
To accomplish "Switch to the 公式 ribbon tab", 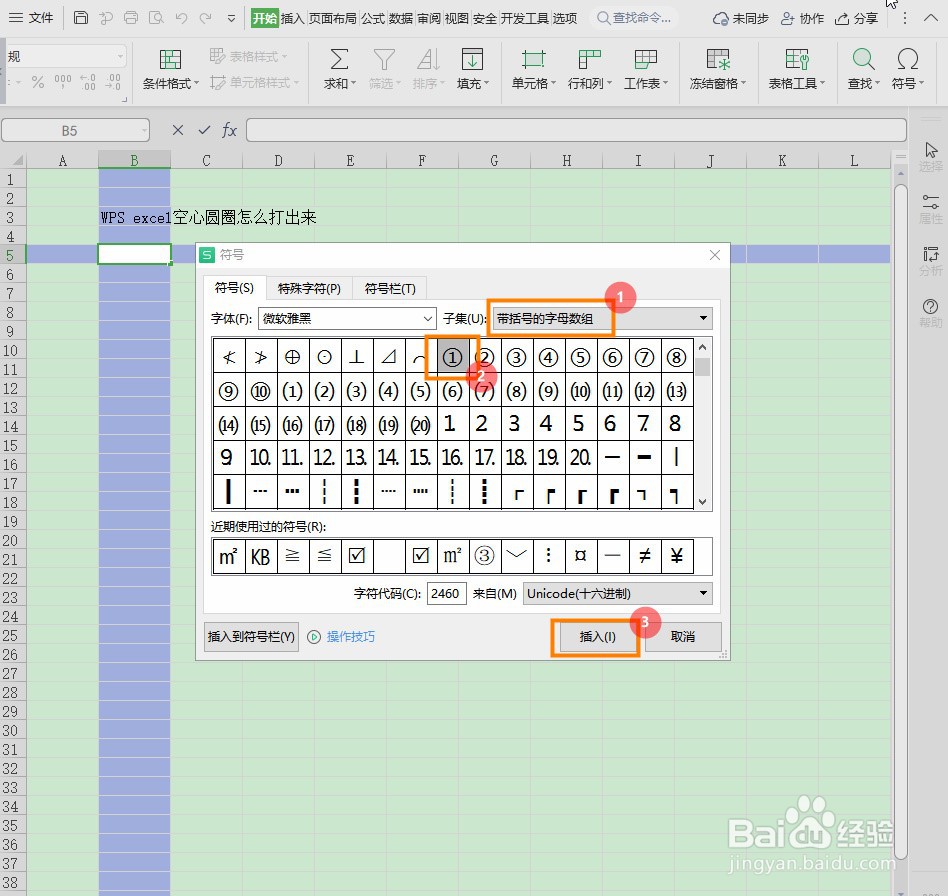I will 372,19.
